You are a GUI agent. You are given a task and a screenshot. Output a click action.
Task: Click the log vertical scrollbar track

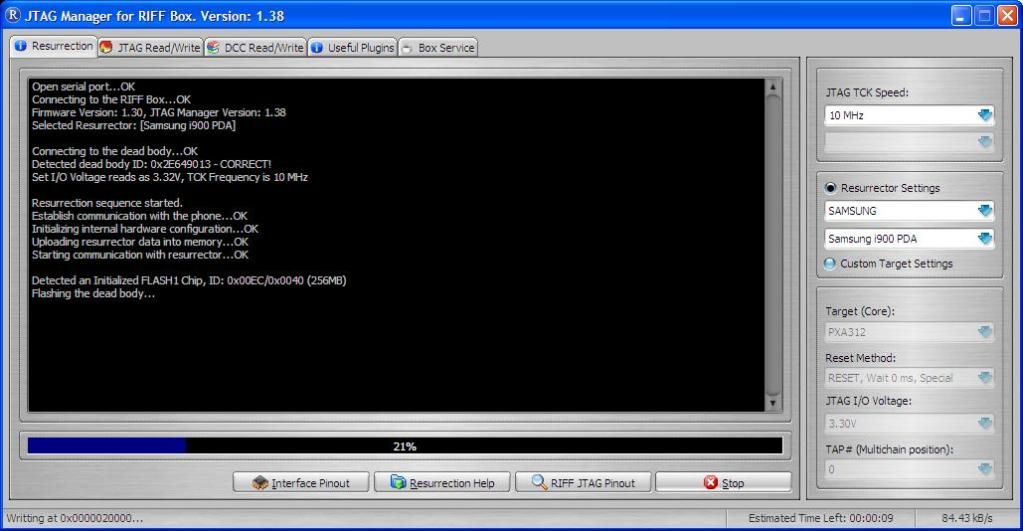[x=772, y=245]
